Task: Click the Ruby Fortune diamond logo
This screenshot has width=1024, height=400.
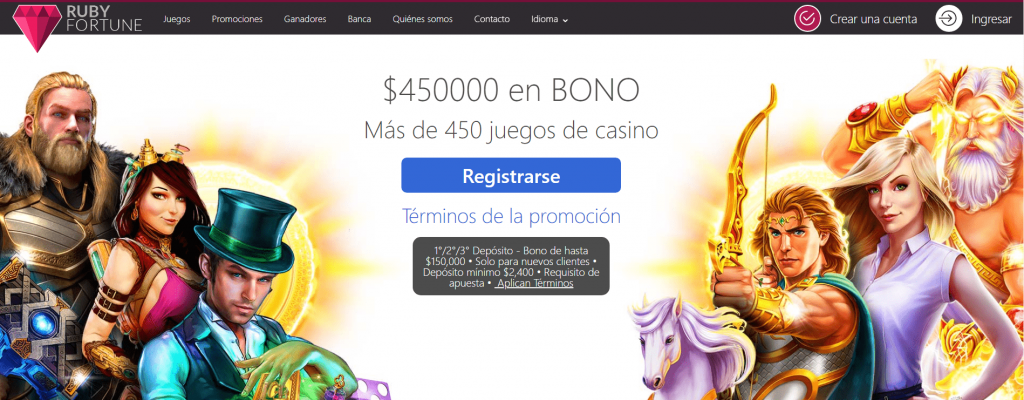Action: click(x=37, y=27)
